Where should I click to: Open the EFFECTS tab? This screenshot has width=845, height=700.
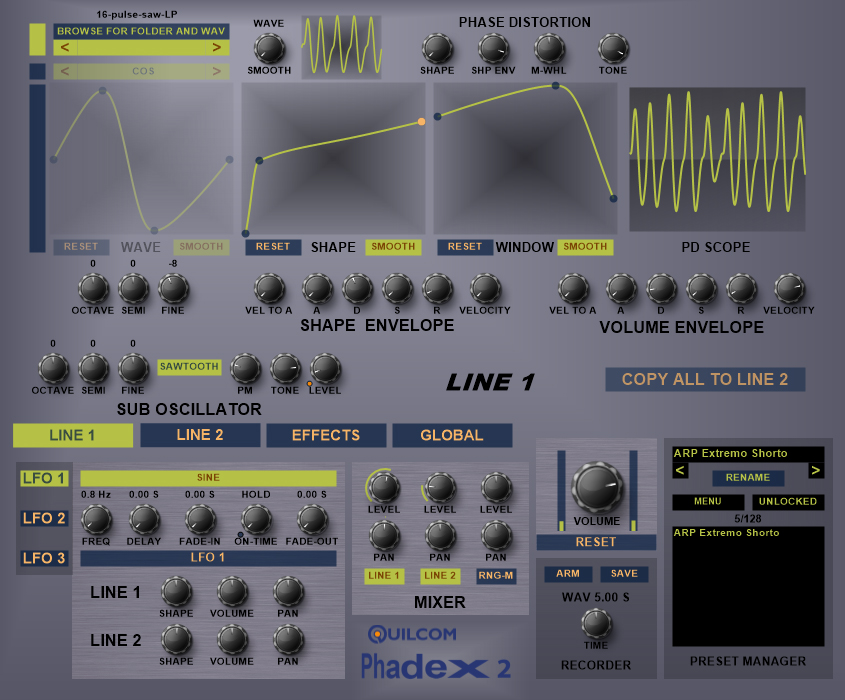pyautogui.click(x=326, y=435)
